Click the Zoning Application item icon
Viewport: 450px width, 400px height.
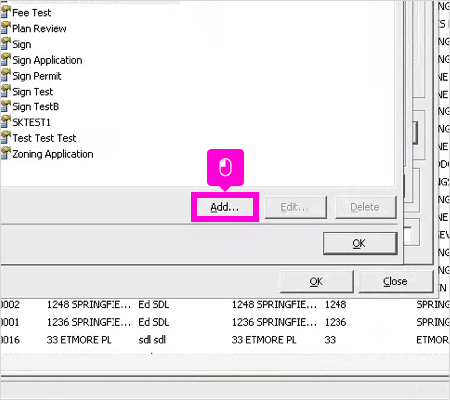[6, 153]
